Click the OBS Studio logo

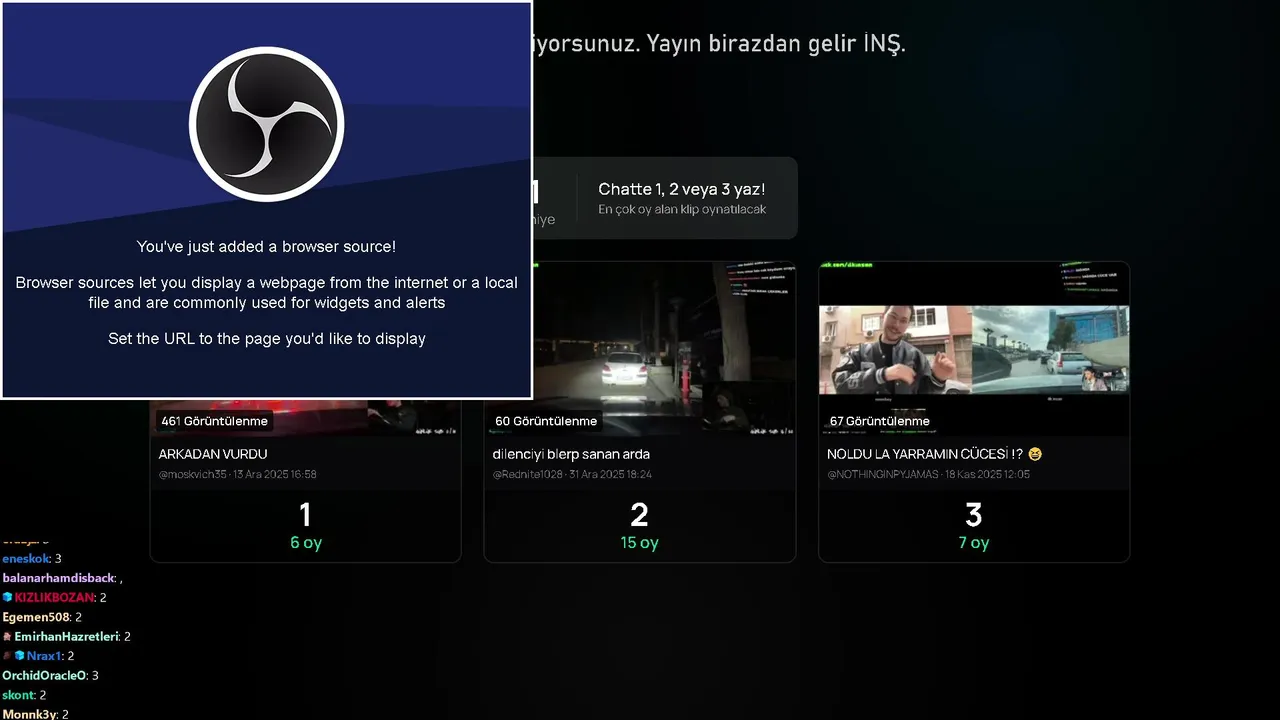pyautogui.click(x=267, y=125)
